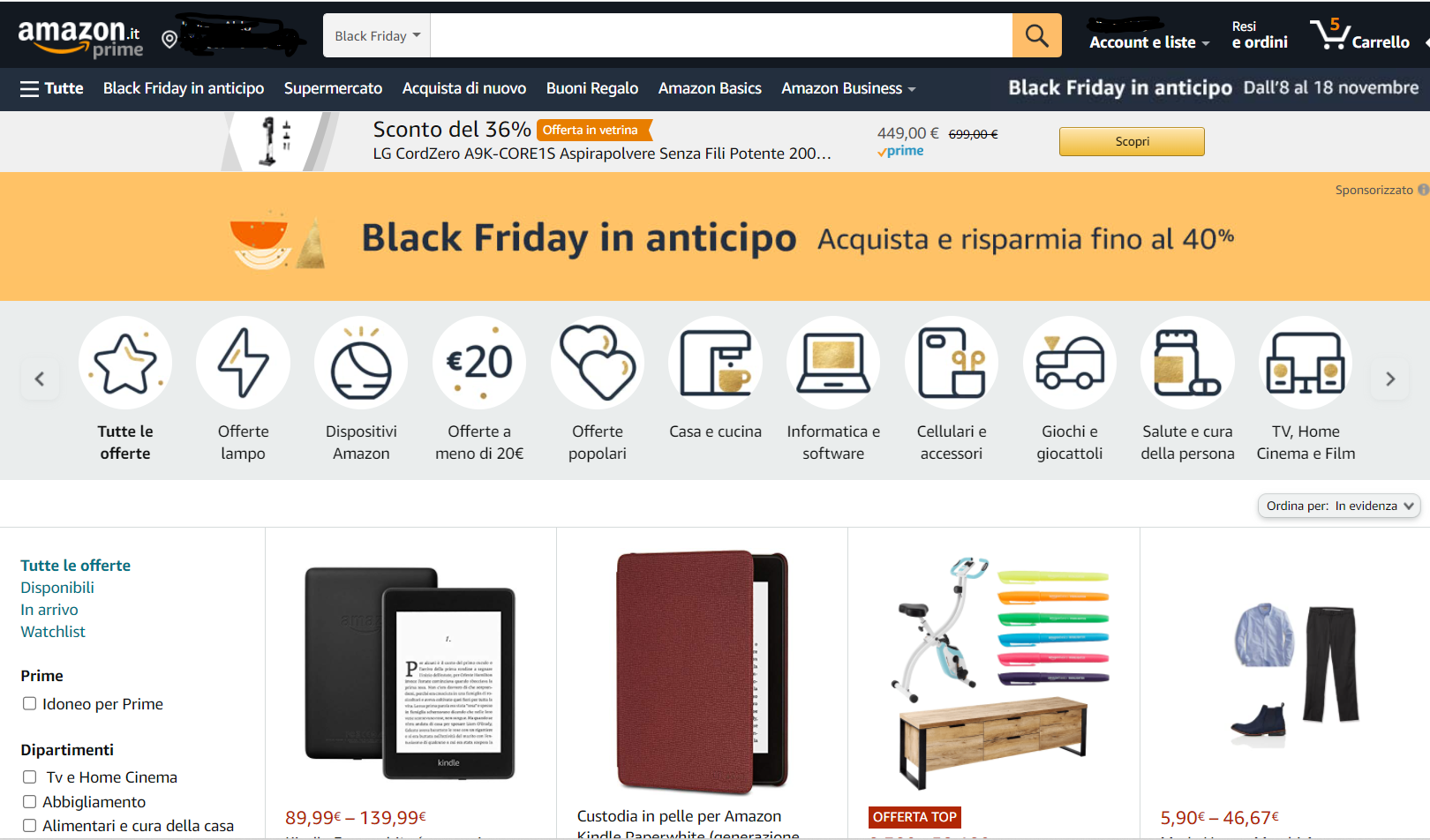Expand the Ordina per sorting dropdown

coord(1339,506)
